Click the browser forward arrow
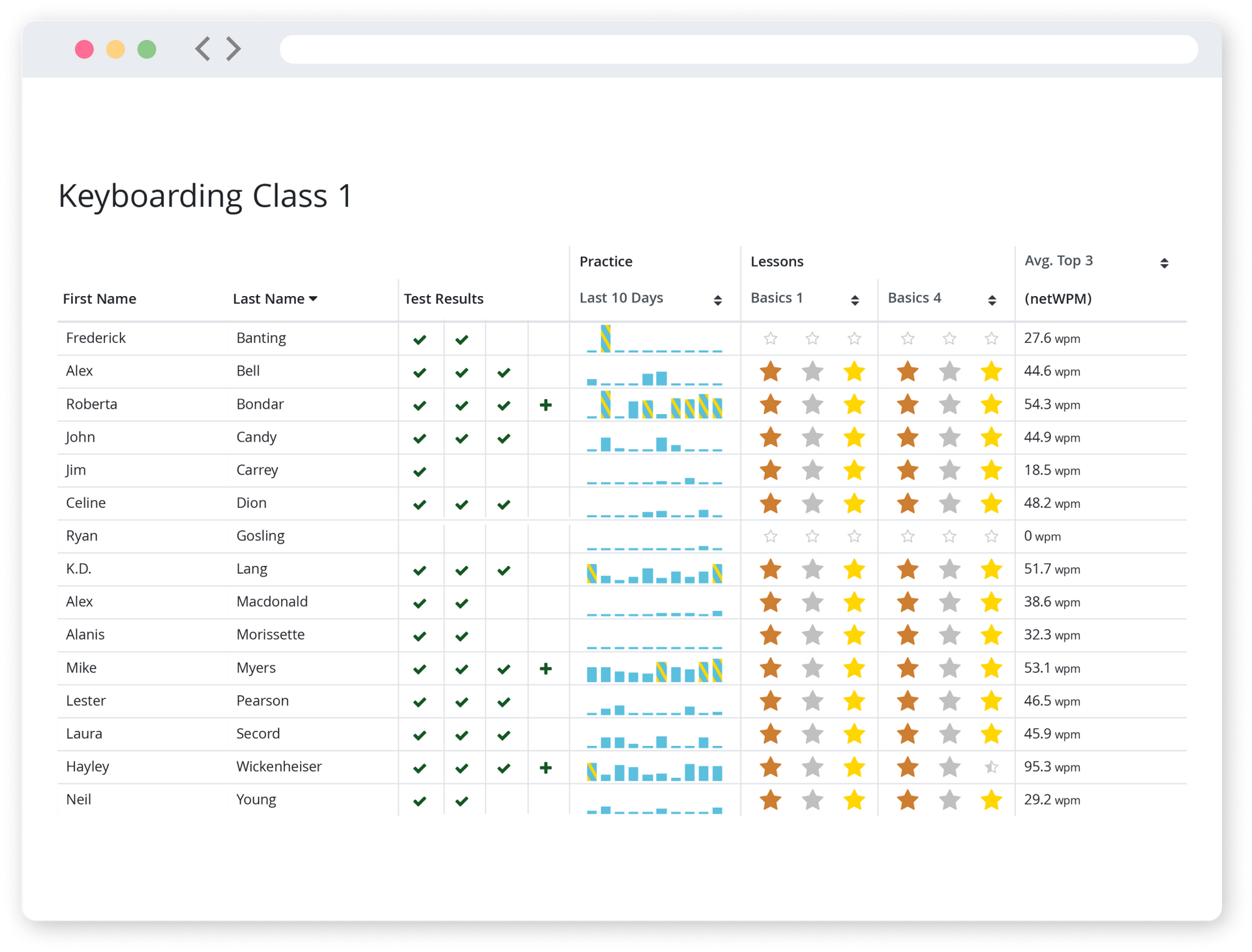The image size is (1252, 952). (x=233, y=49)
